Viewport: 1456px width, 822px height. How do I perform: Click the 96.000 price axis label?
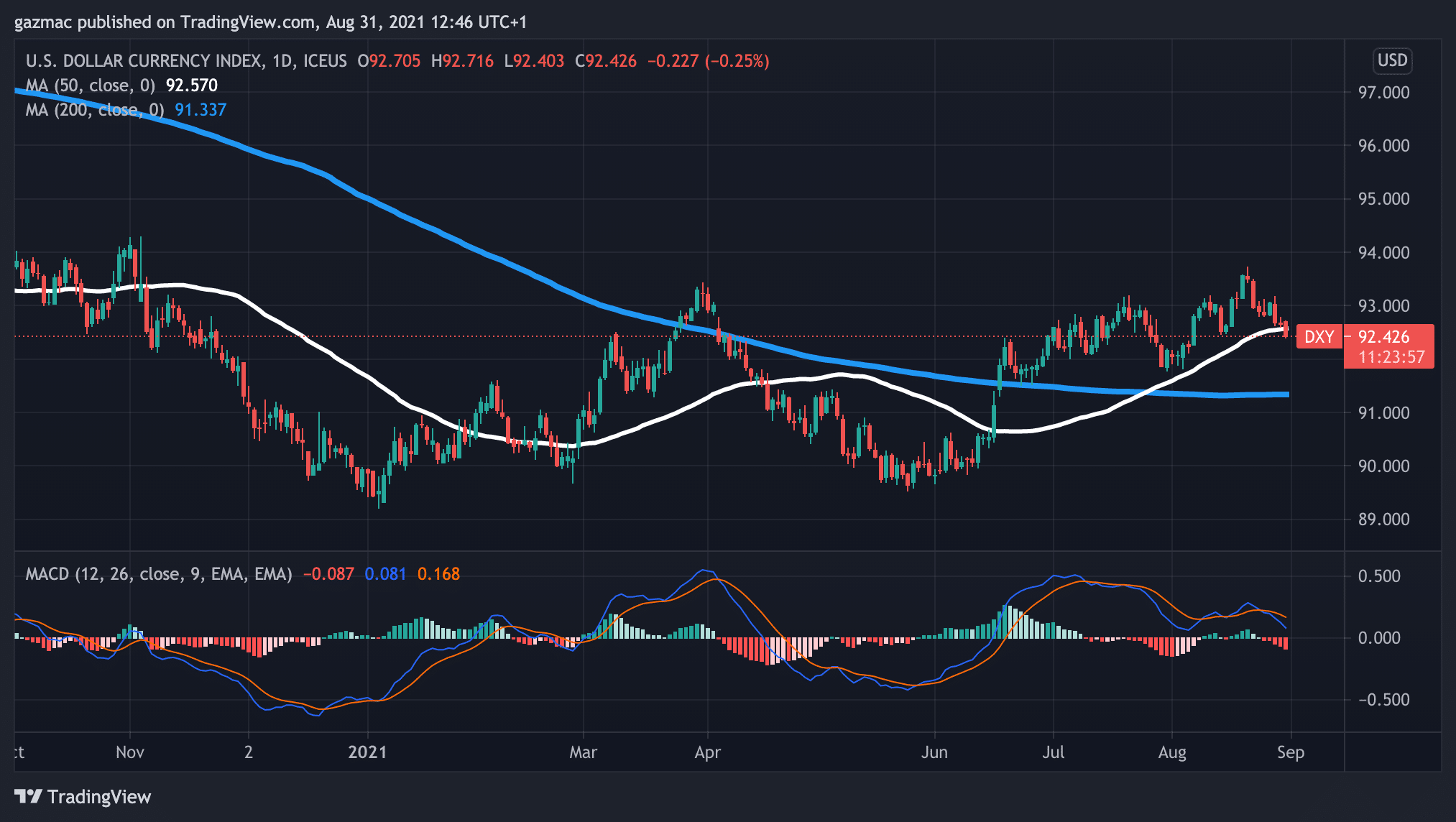click(1383, 146)
